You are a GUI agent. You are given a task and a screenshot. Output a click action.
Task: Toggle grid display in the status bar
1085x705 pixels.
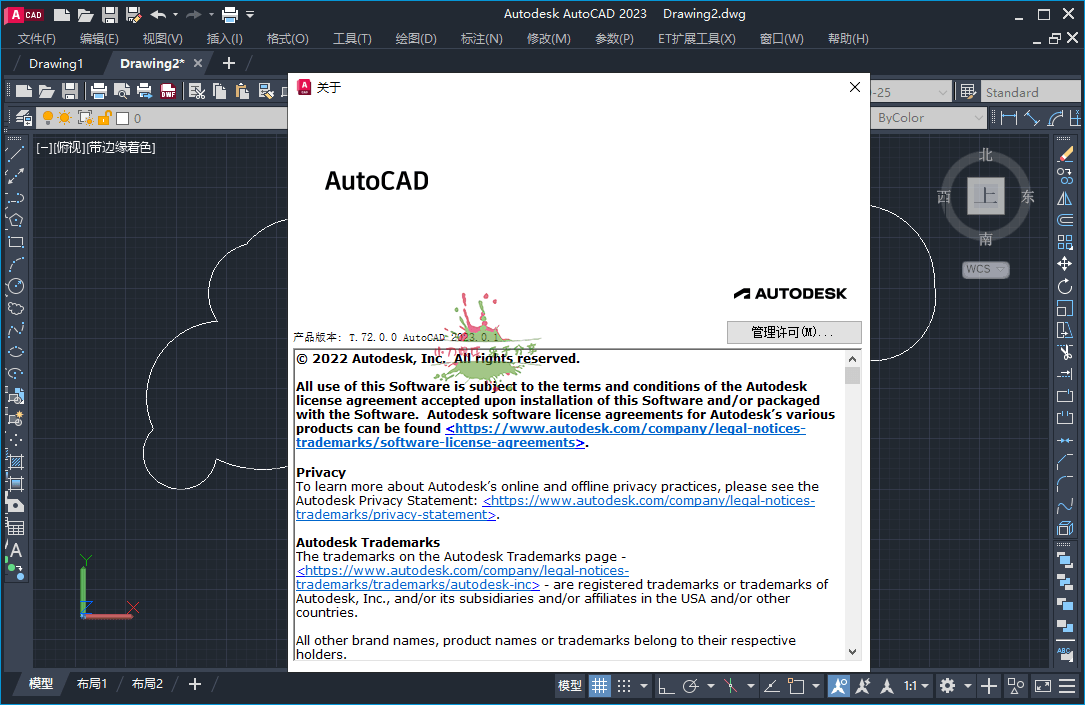pos(599,686)
